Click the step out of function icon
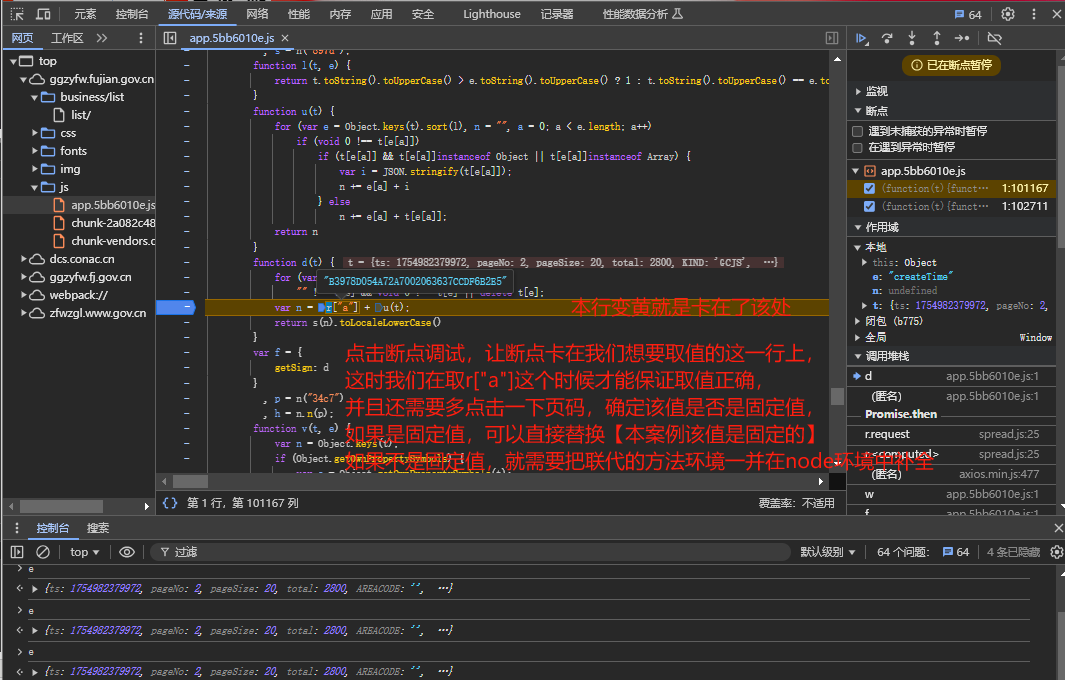Viewport: 1065px width, 680px height. click(x=936, y=38)
